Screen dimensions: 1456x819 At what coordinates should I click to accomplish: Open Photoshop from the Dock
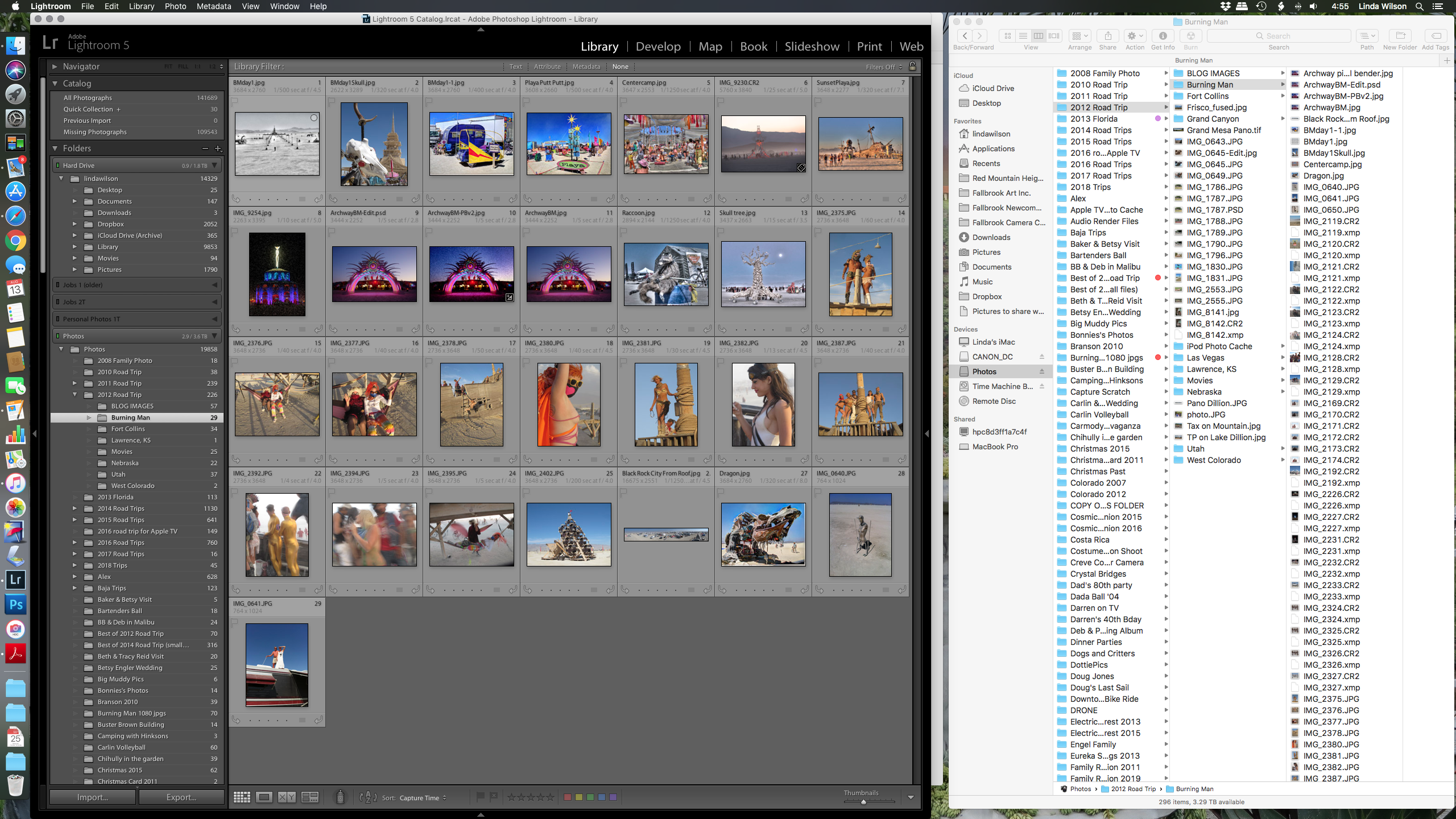(15, 605)
